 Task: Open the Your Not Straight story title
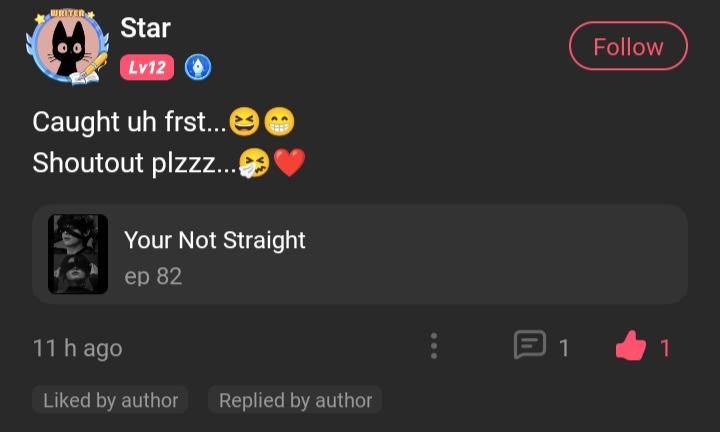[214, 240]
